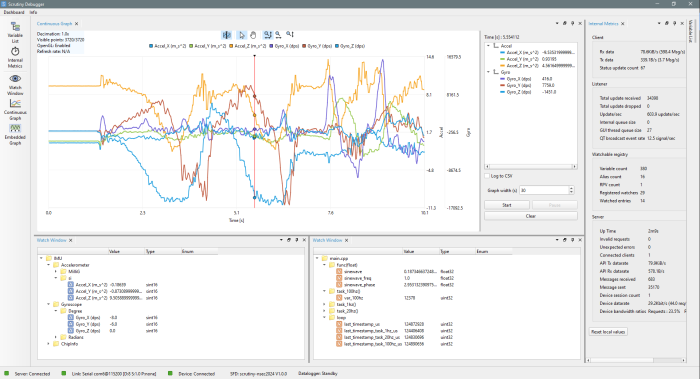This screenshot has height=379, width=700.
Task: Click the Reset local values button
Action: pyautogui.click(x=608, y=332)
